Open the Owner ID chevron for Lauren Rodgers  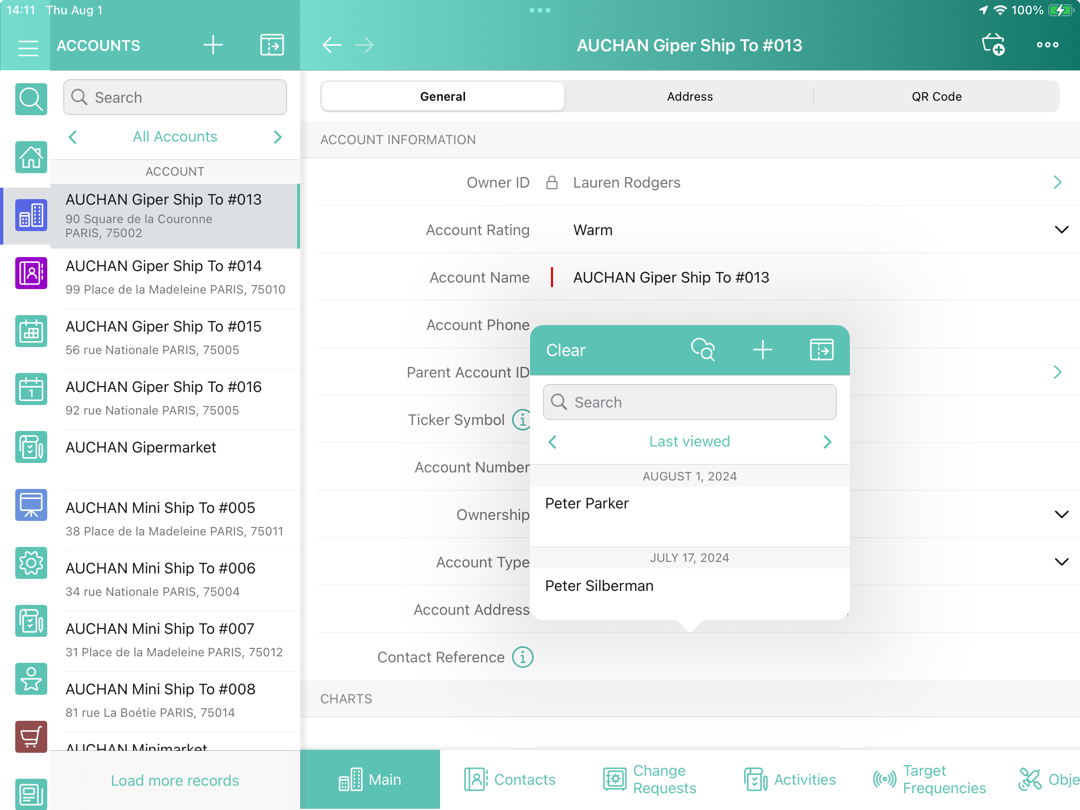[x=1057, y=183]
